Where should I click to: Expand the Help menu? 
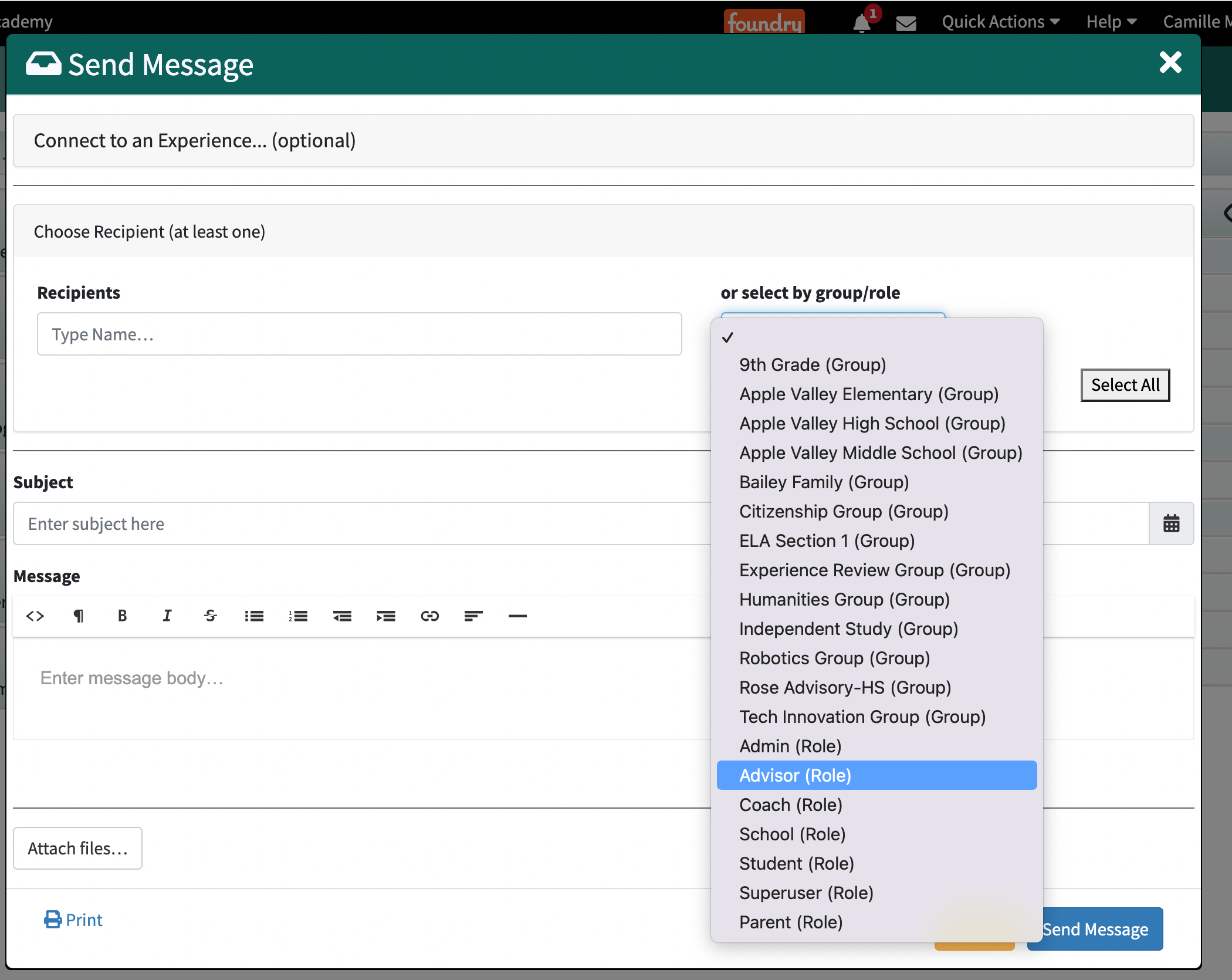click(1111, 22)
